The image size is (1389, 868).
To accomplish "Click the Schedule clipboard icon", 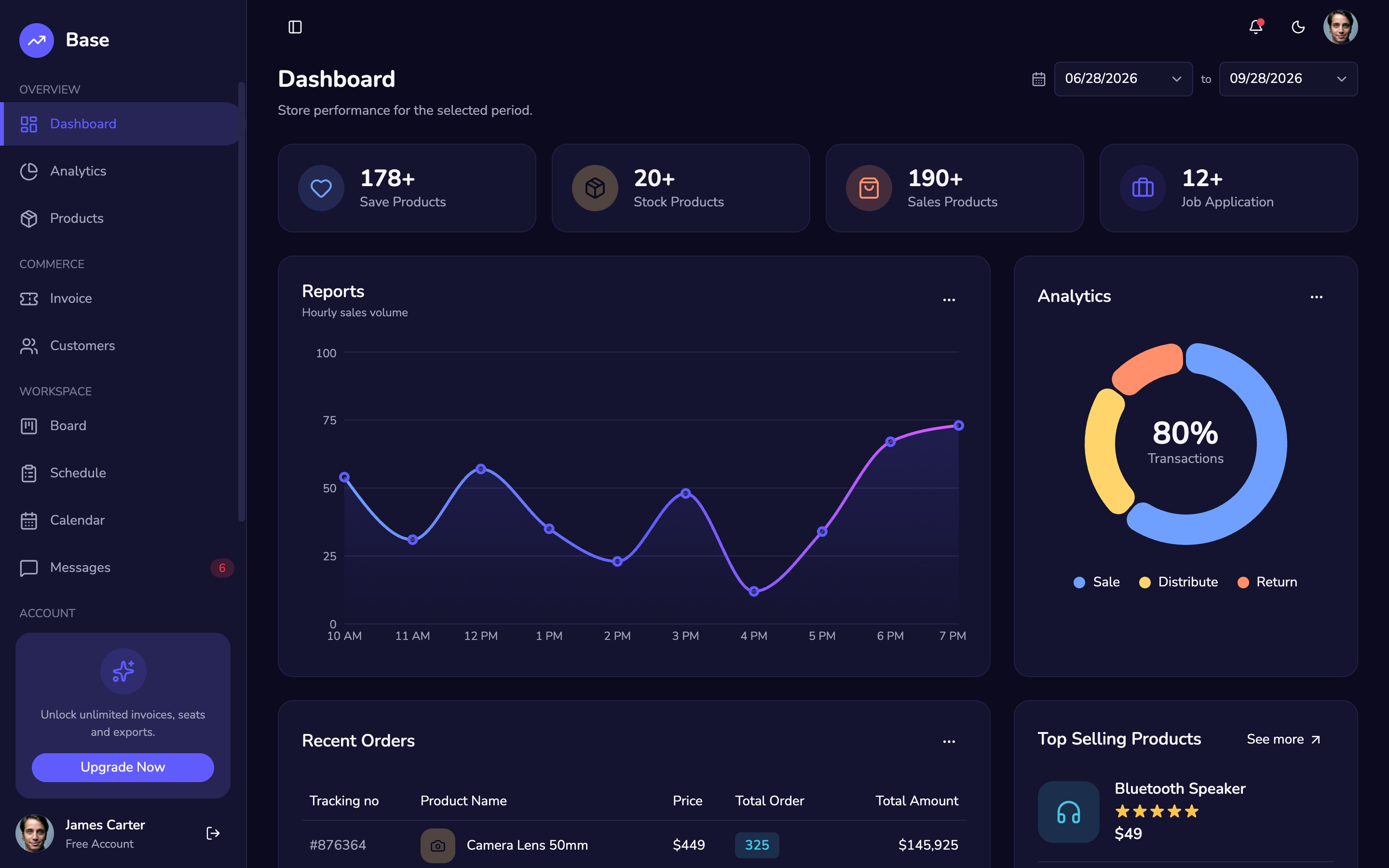I will tap(29, 473).
